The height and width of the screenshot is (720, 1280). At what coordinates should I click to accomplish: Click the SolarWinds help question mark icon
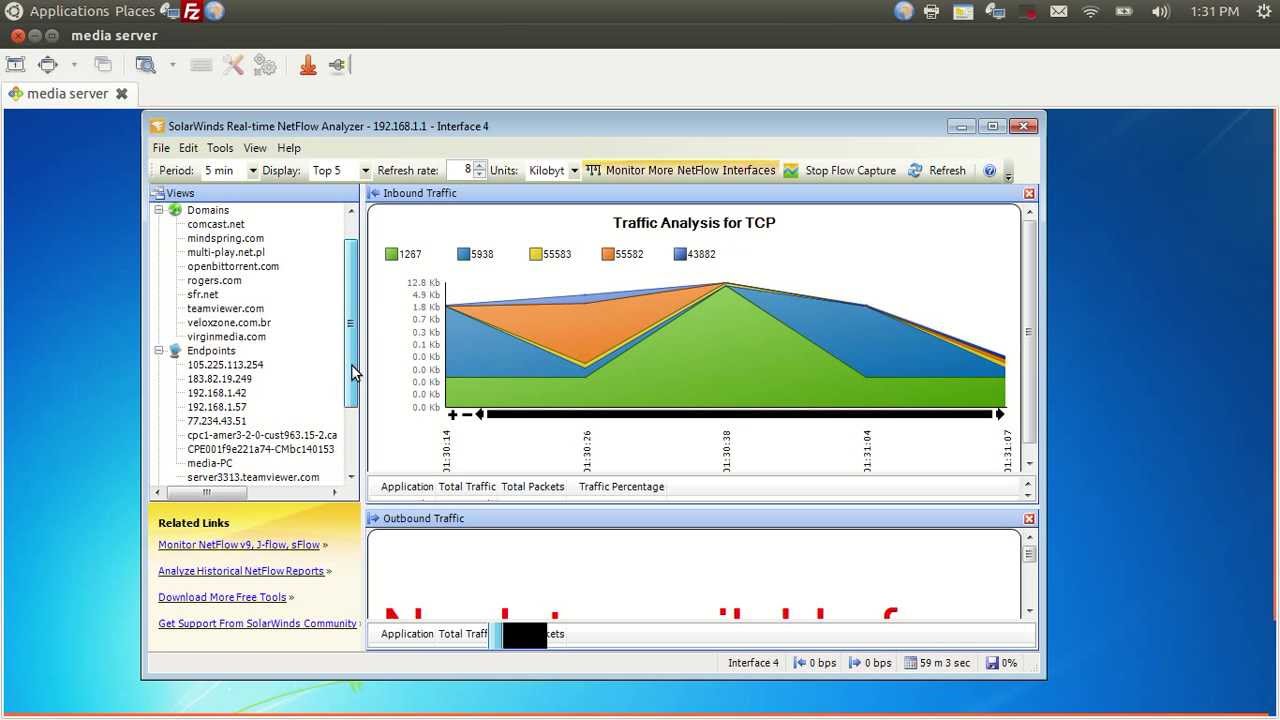pyautogui.click(x=989, y=171)
